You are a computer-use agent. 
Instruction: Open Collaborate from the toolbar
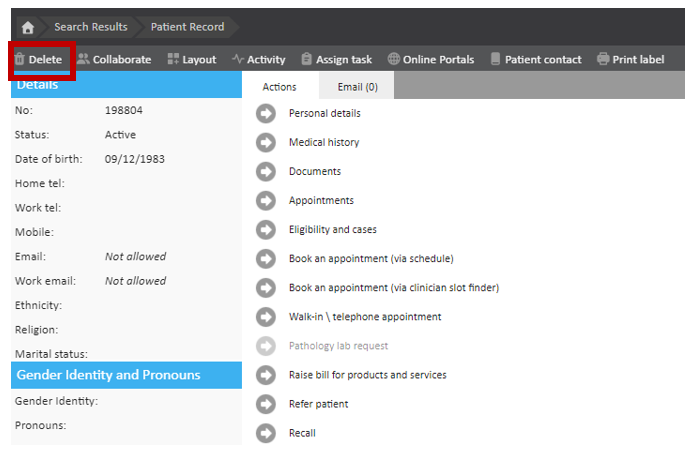pos(114,60)
